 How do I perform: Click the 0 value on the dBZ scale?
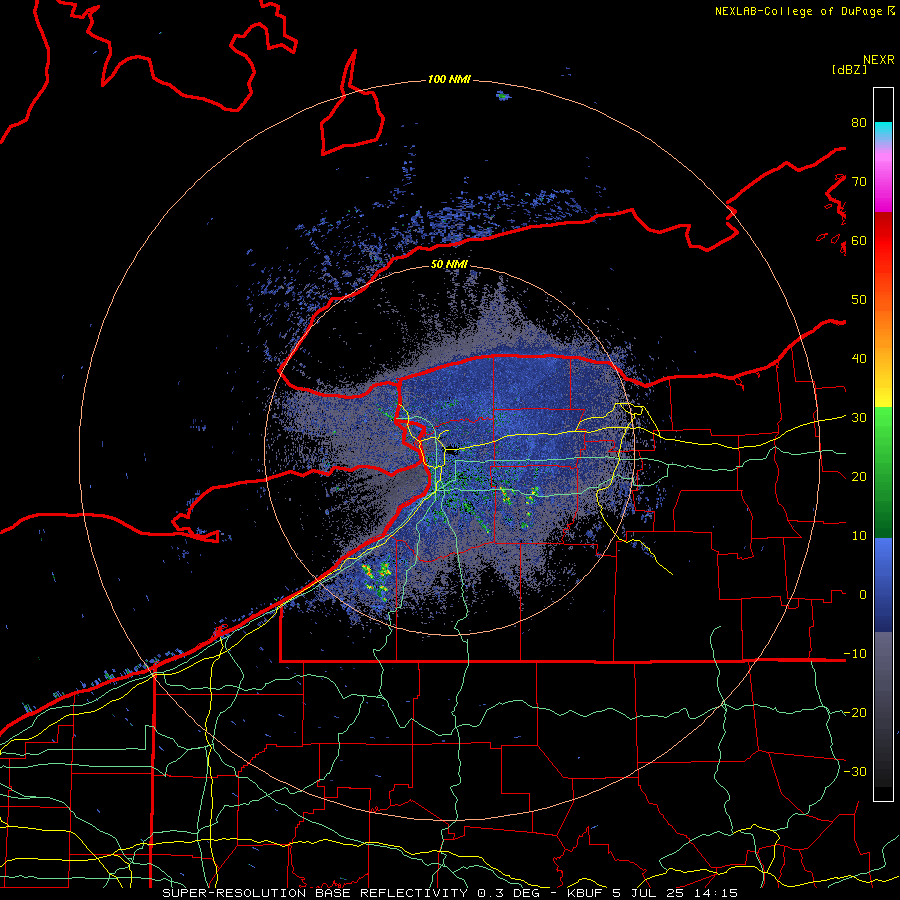pos(863,595)
